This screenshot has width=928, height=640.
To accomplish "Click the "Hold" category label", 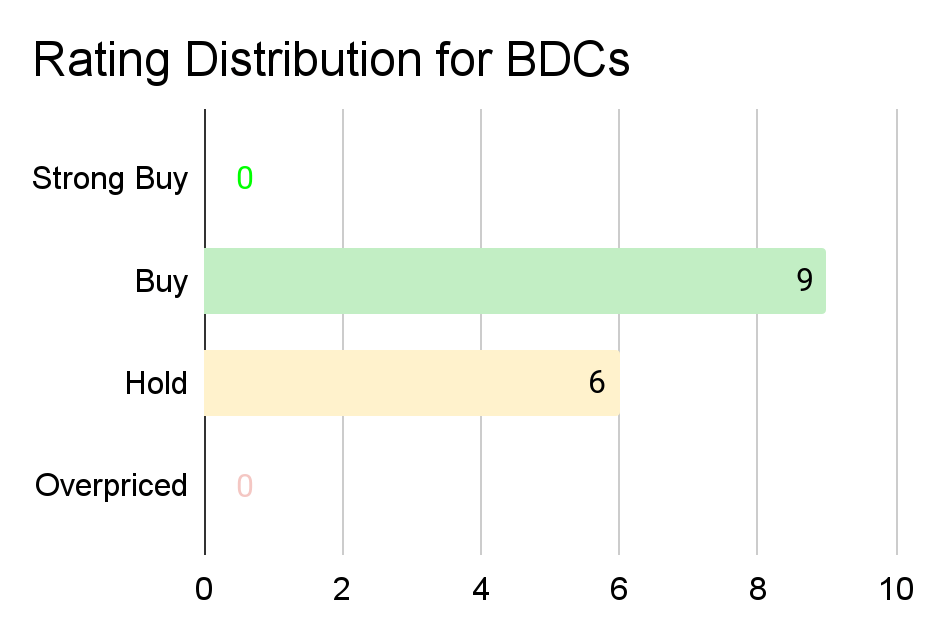I will (157, 383).
